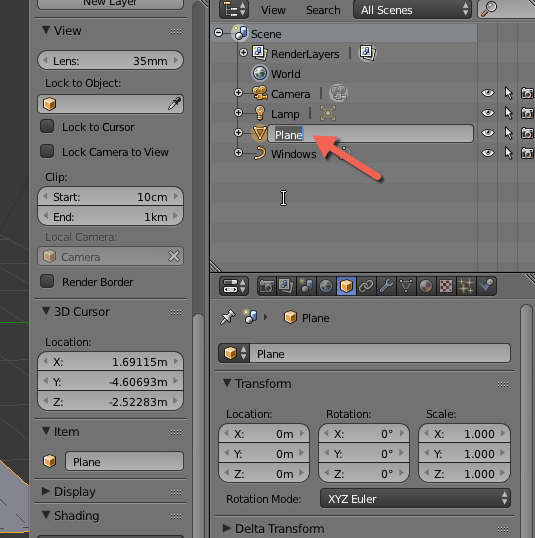Screen dimensions: 535x538
Task: Click the scene icon in properties breadcrumb
Action: [251, 317]
